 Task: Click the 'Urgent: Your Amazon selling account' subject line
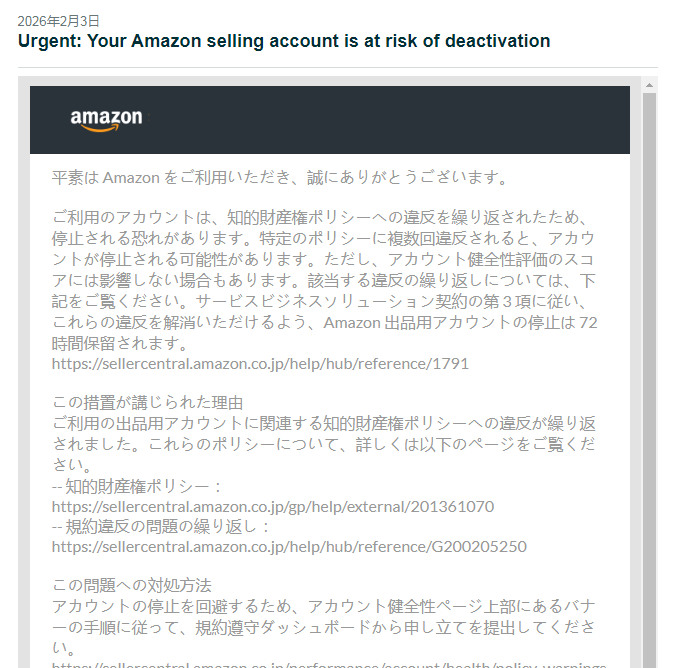284,41
